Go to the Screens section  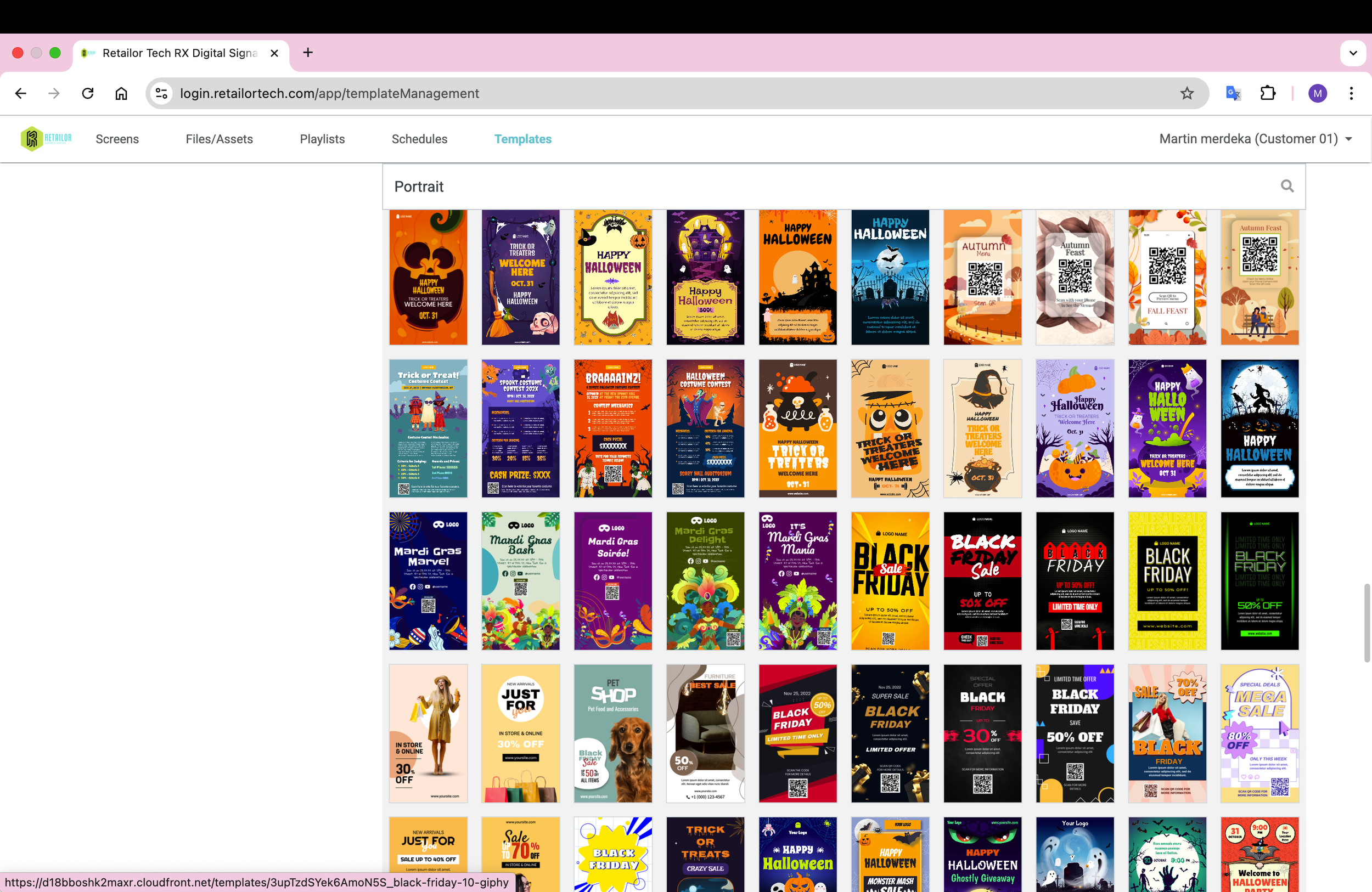(x=117, y=138)
